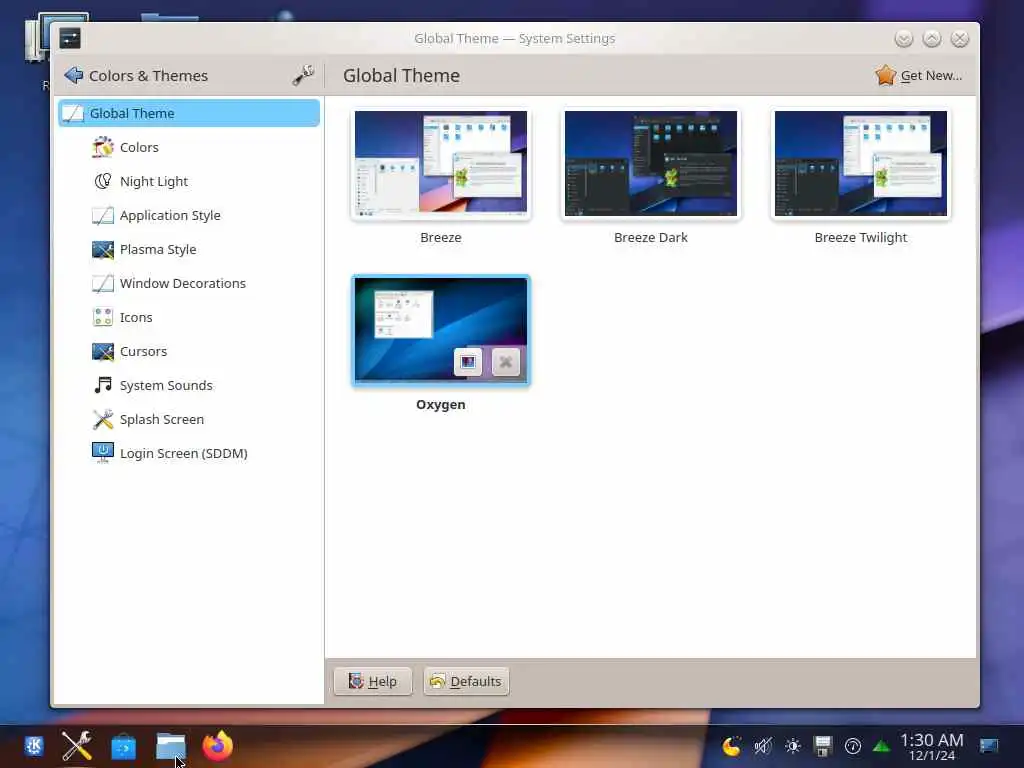Click the Window Decorations icon
1024x768 pixels.
(x=103, y=283)
